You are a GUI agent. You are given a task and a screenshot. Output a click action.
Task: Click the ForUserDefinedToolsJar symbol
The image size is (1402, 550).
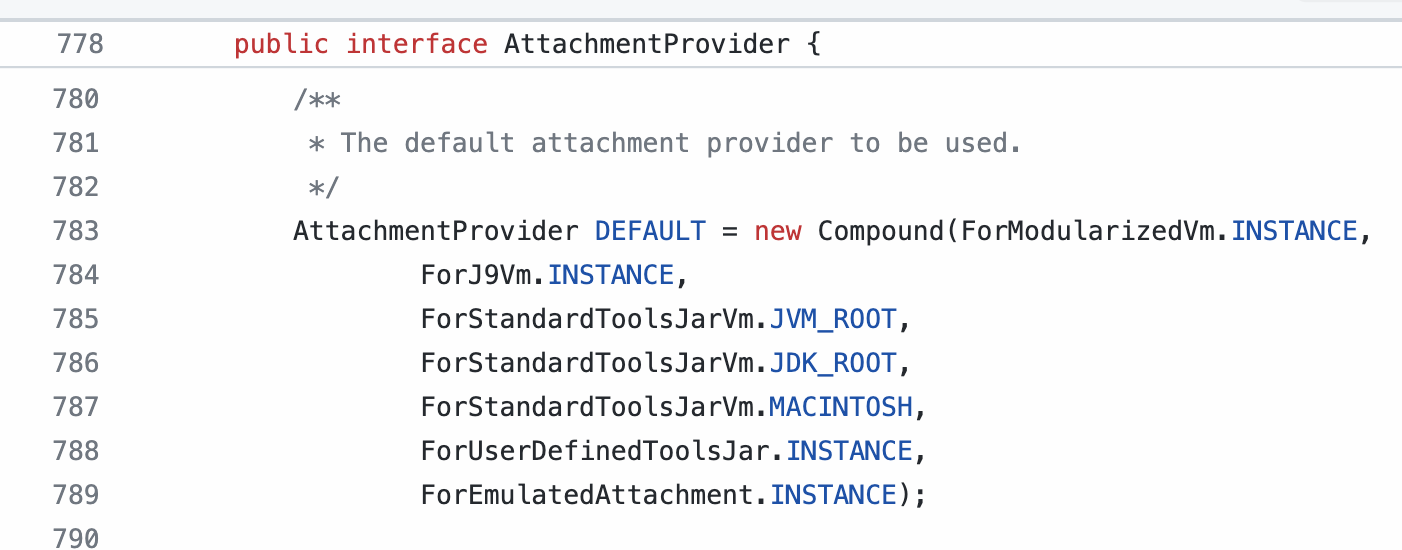[596, 451]
